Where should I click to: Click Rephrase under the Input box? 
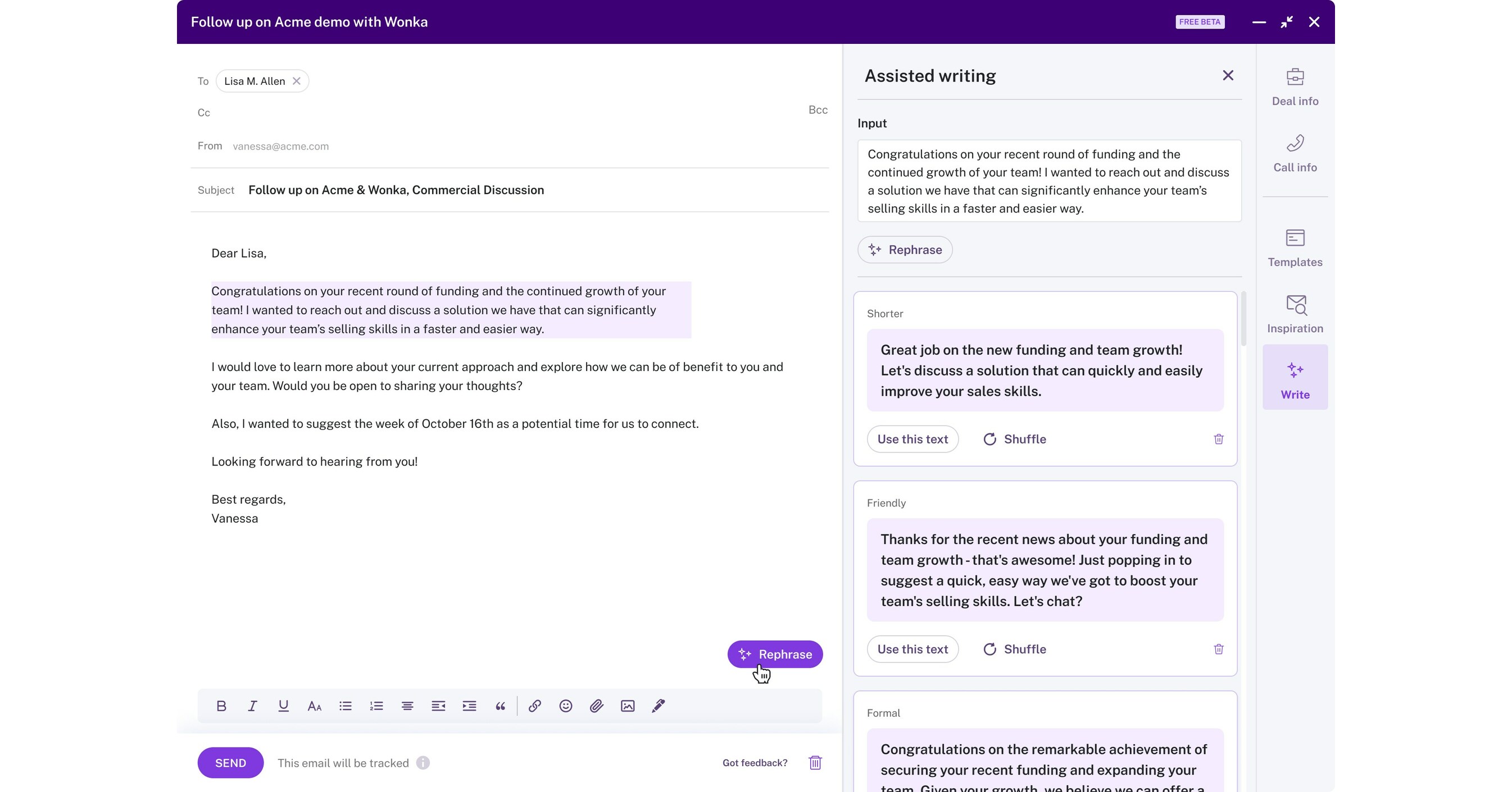(x=905, y=250)
